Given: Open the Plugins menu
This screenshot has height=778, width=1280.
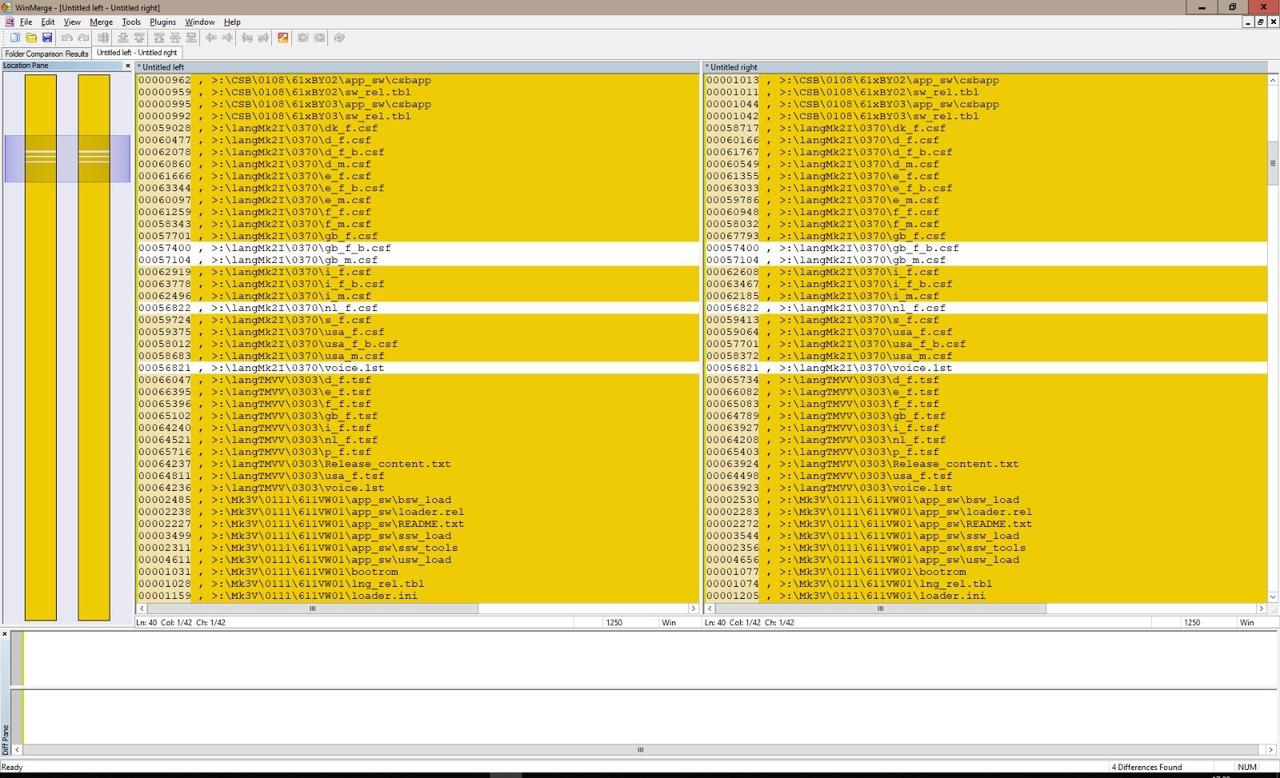Looking at the screenshot, I should 162,22.
